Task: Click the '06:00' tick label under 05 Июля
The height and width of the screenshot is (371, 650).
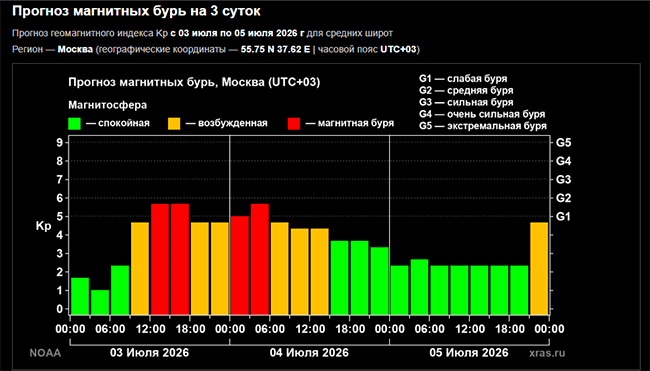Action: pos(429,329)
